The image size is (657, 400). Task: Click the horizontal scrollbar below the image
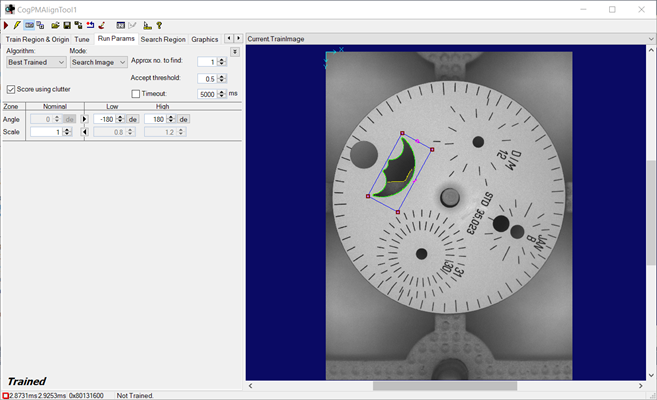click(x=445, y=385)
